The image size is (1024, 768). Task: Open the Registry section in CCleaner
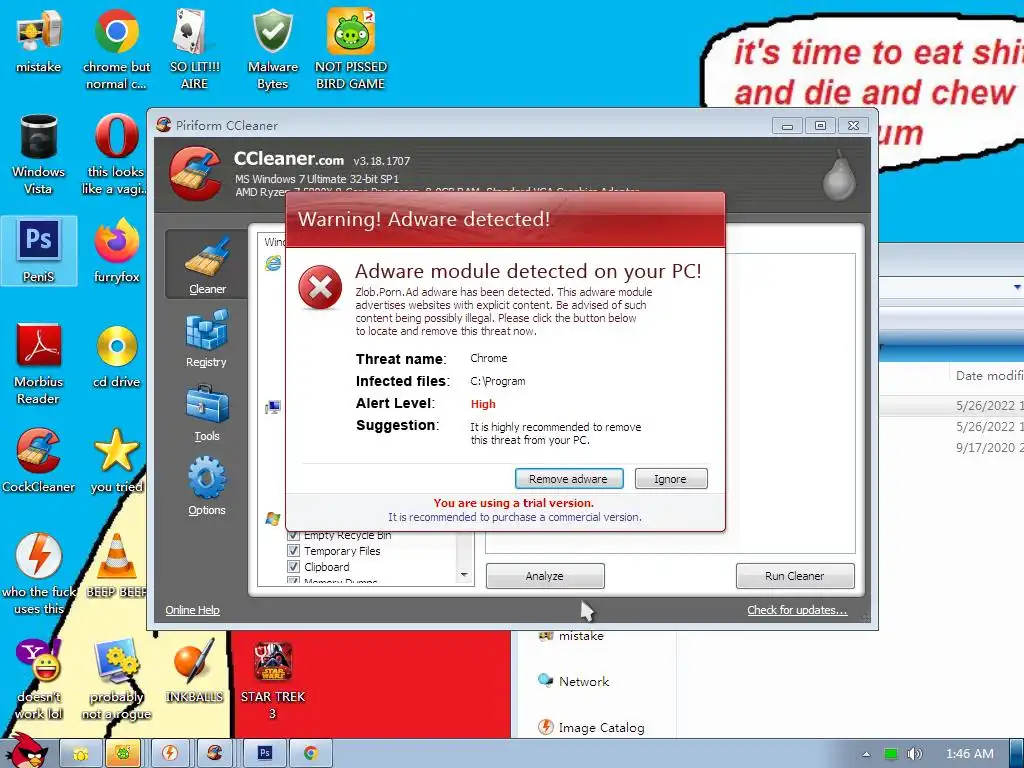tap(206, 338)
